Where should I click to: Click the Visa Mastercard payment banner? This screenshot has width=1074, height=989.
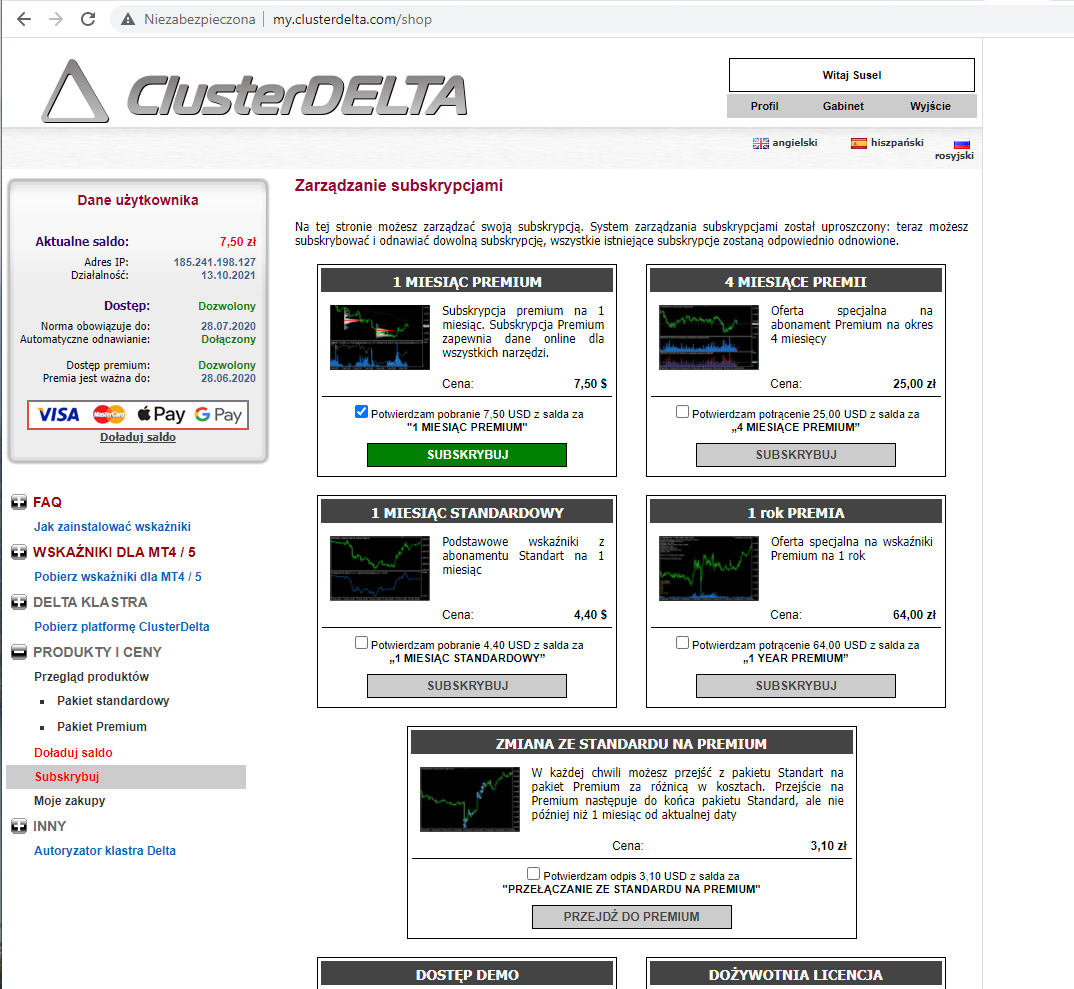pyautogui.click(x=138, y=414)
